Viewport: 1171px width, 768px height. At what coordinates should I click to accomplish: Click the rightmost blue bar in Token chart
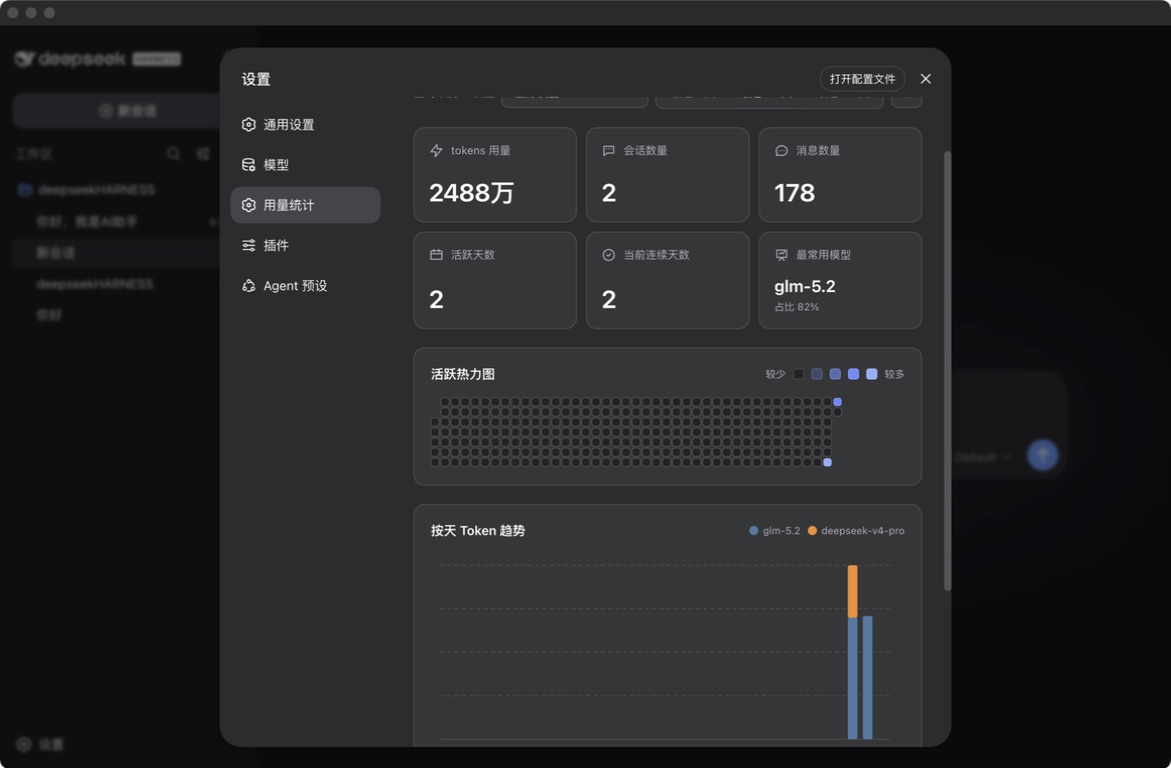click(x=868, y=677)
